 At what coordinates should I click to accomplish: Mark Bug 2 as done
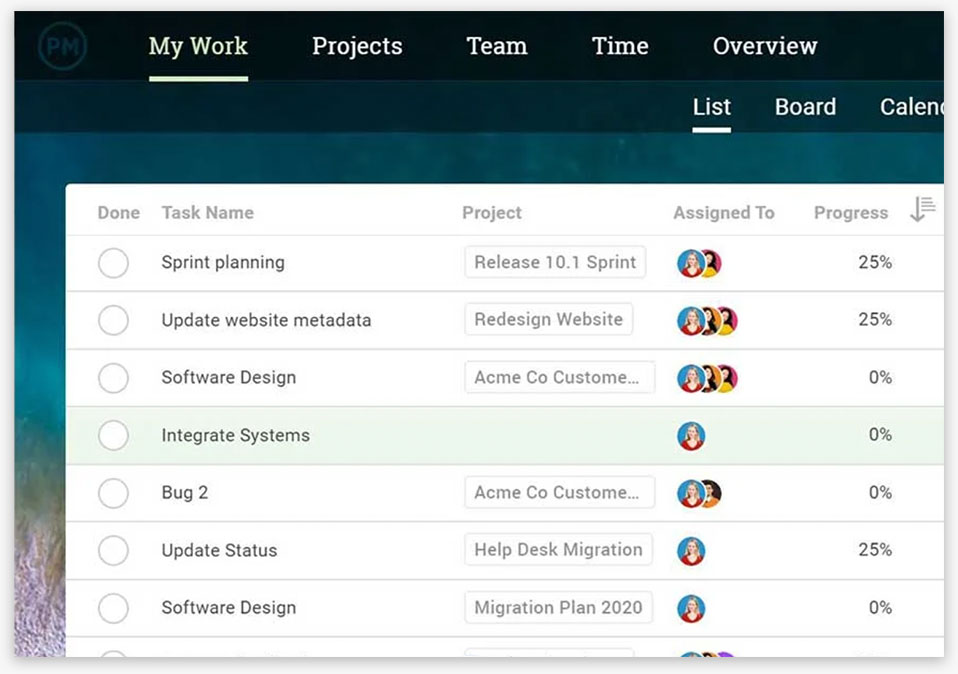[x=113, y=493]
